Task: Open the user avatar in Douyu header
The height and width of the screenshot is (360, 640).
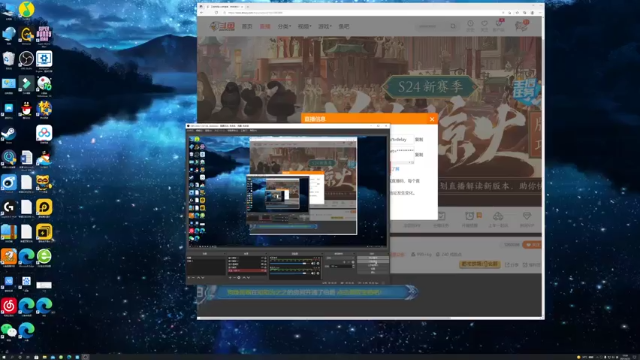Action: coord(521,26)
